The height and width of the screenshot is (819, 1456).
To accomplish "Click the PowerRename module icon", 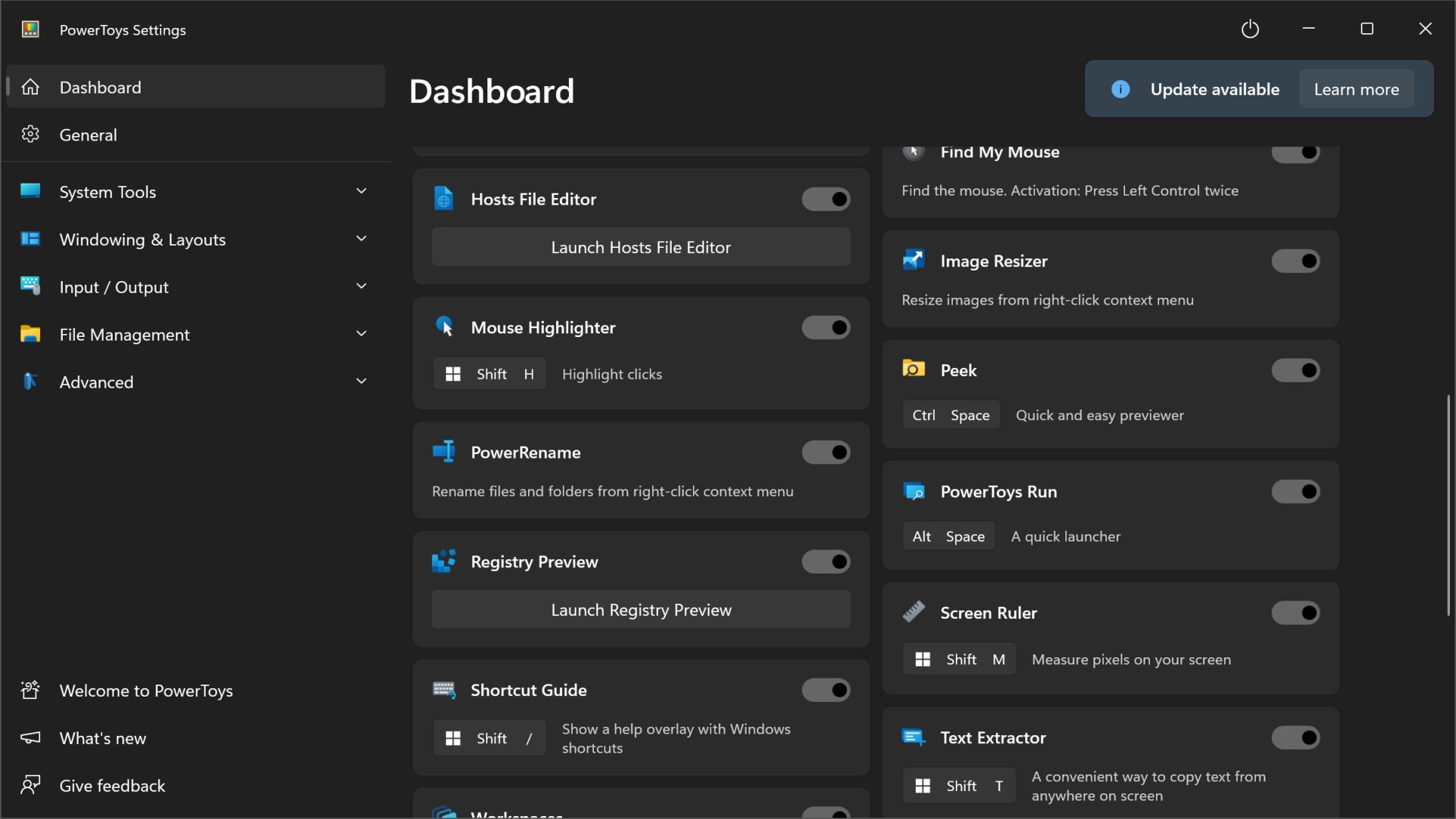I will [x=444, y=452].
